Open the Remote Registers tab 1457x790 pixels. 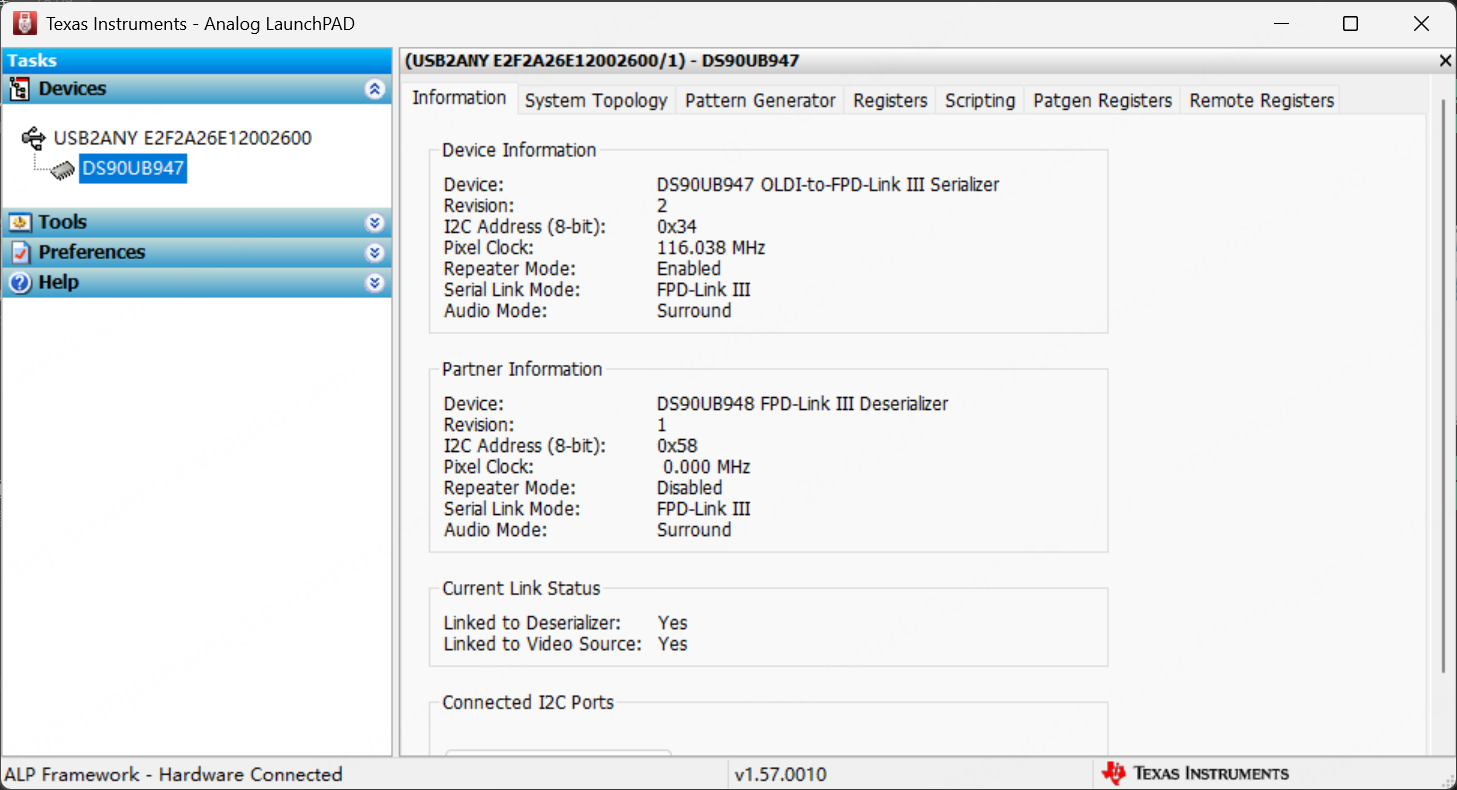1262,100
